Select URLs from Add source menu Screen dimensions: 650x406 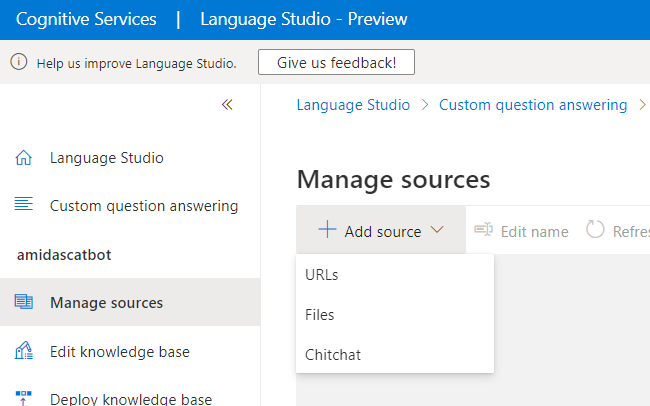[x=321, y=275]
